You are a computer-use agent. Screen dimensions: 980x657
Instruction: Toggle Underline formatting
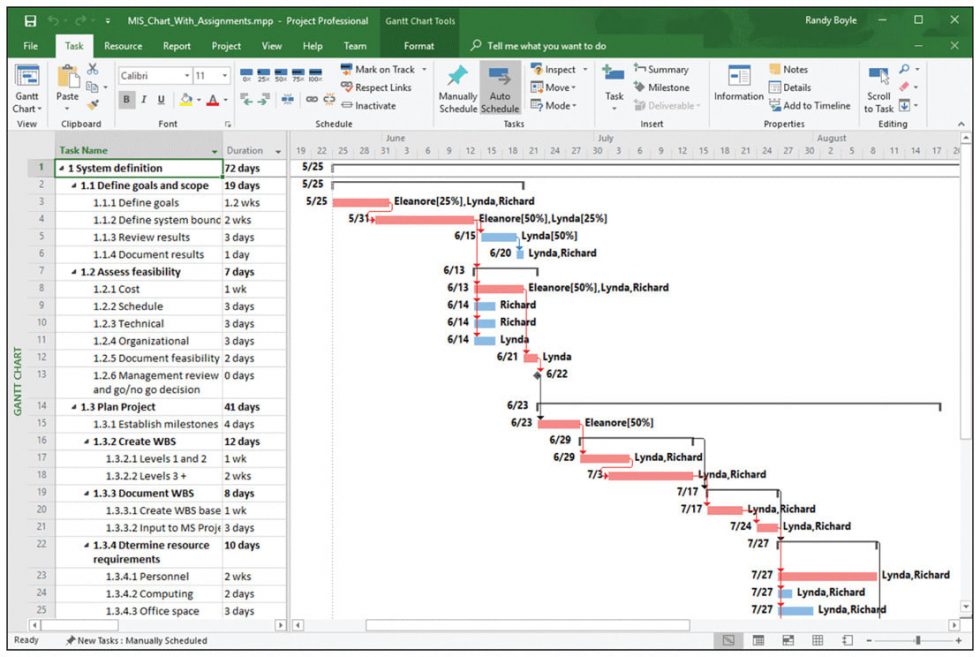161,99
